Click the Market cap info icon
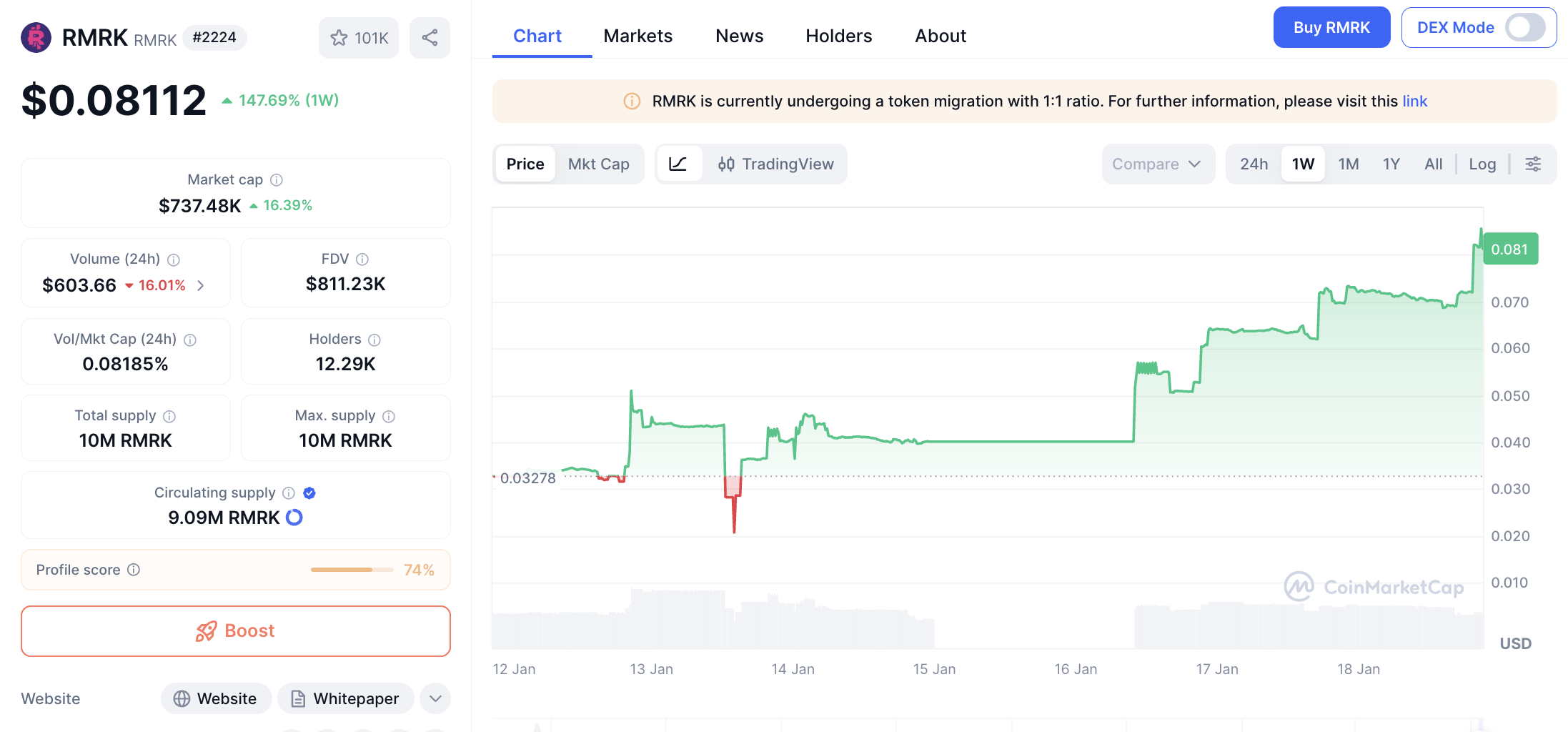 tap(277, 180)
